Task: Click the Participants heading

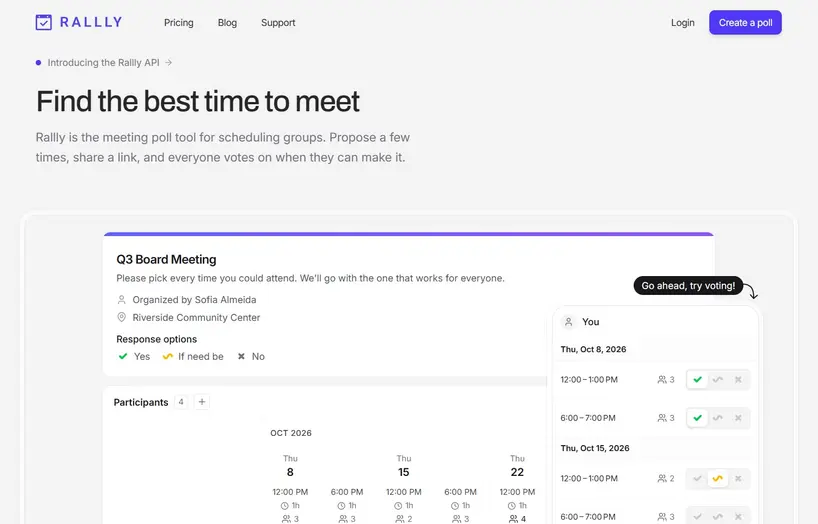Action: tap(141, 402)
